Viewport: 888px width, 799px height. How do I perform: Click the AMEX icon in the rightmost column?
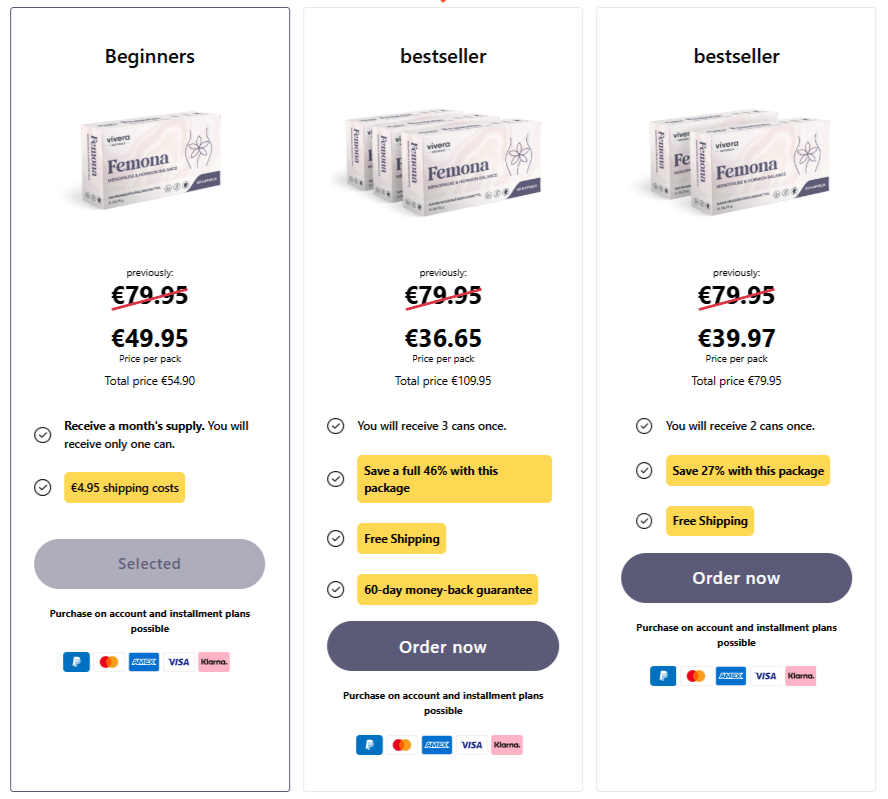click(x=730, y=675)
